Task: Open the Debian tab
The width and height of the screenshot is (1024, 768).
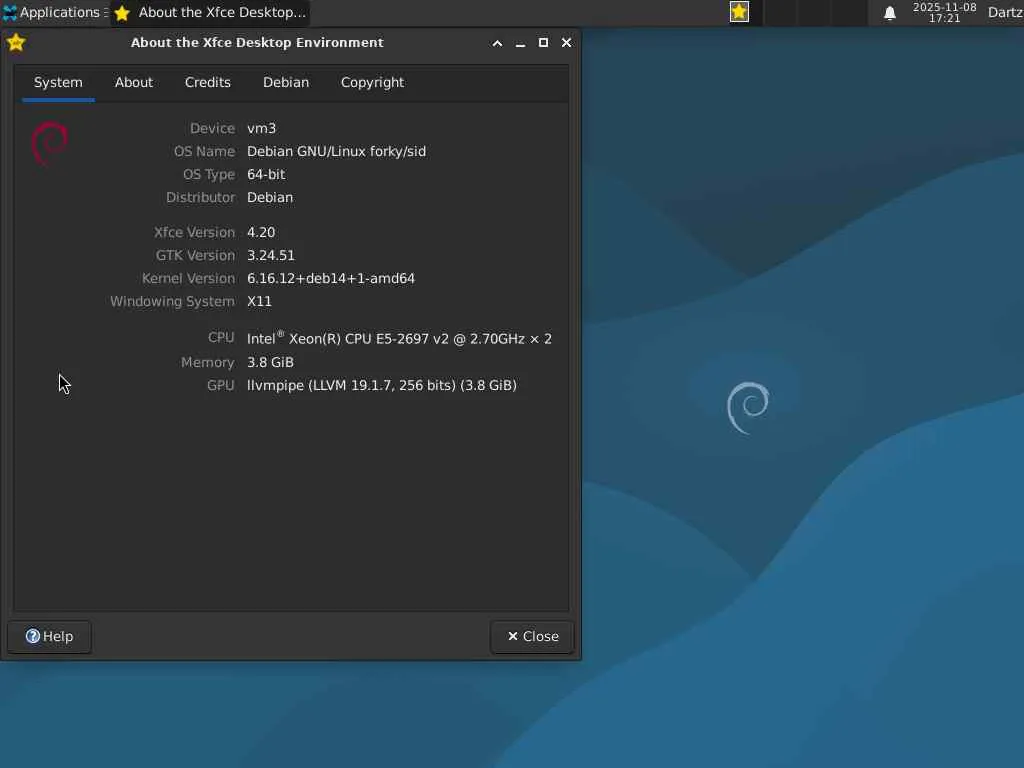Action: tap(286, 82)
